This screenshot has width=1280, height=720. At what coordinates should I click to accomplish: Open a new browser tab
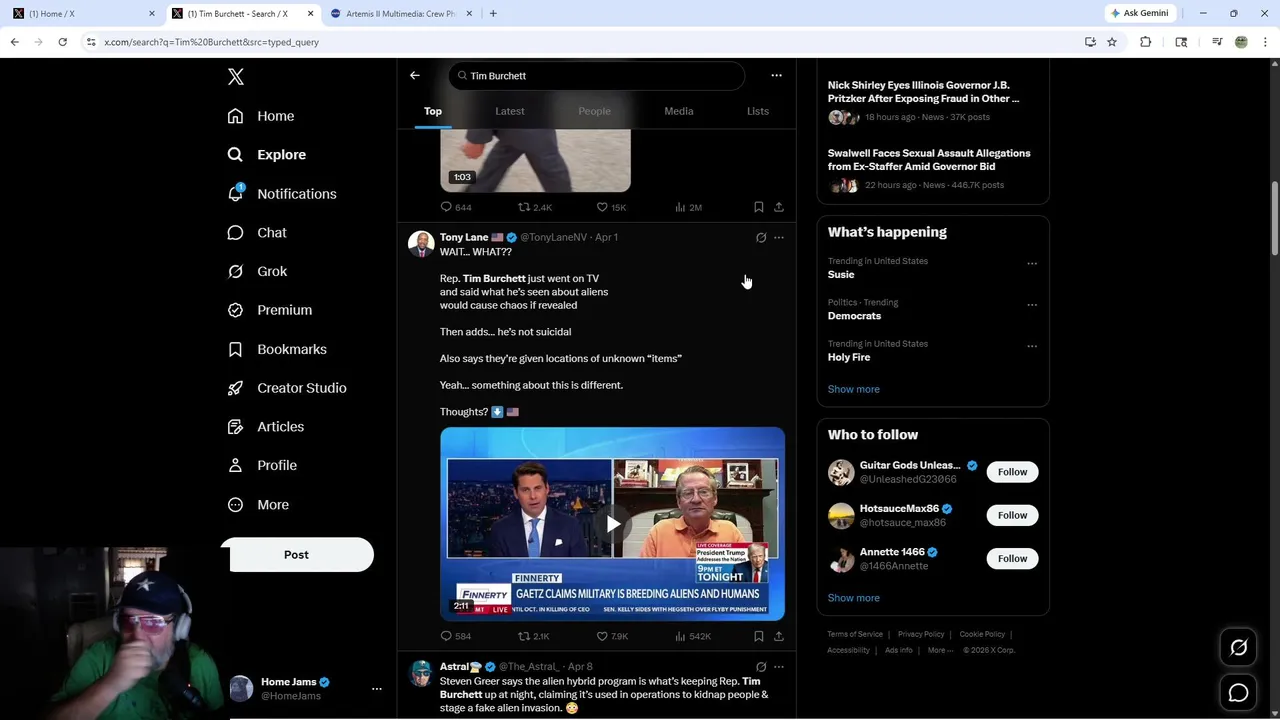point(493,14)
